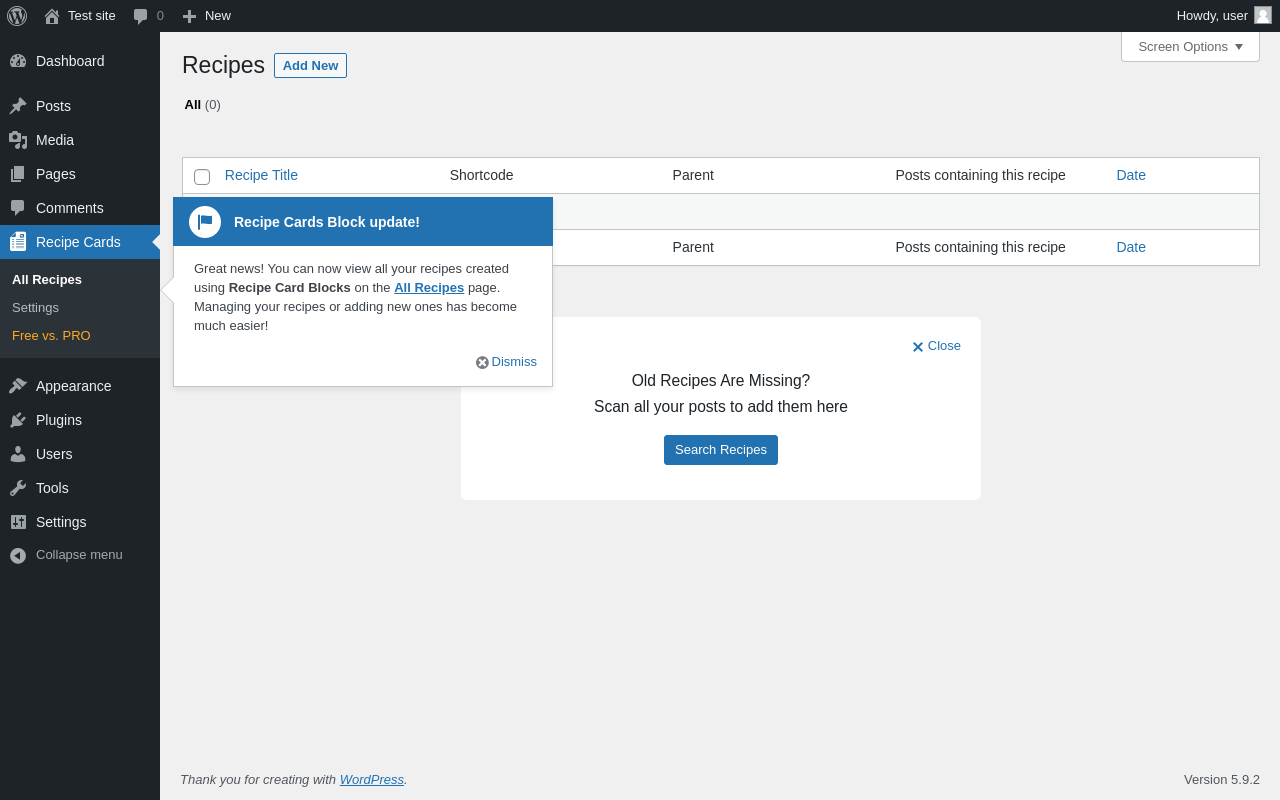Click the Test site home icon

click(x=52, y=16)
